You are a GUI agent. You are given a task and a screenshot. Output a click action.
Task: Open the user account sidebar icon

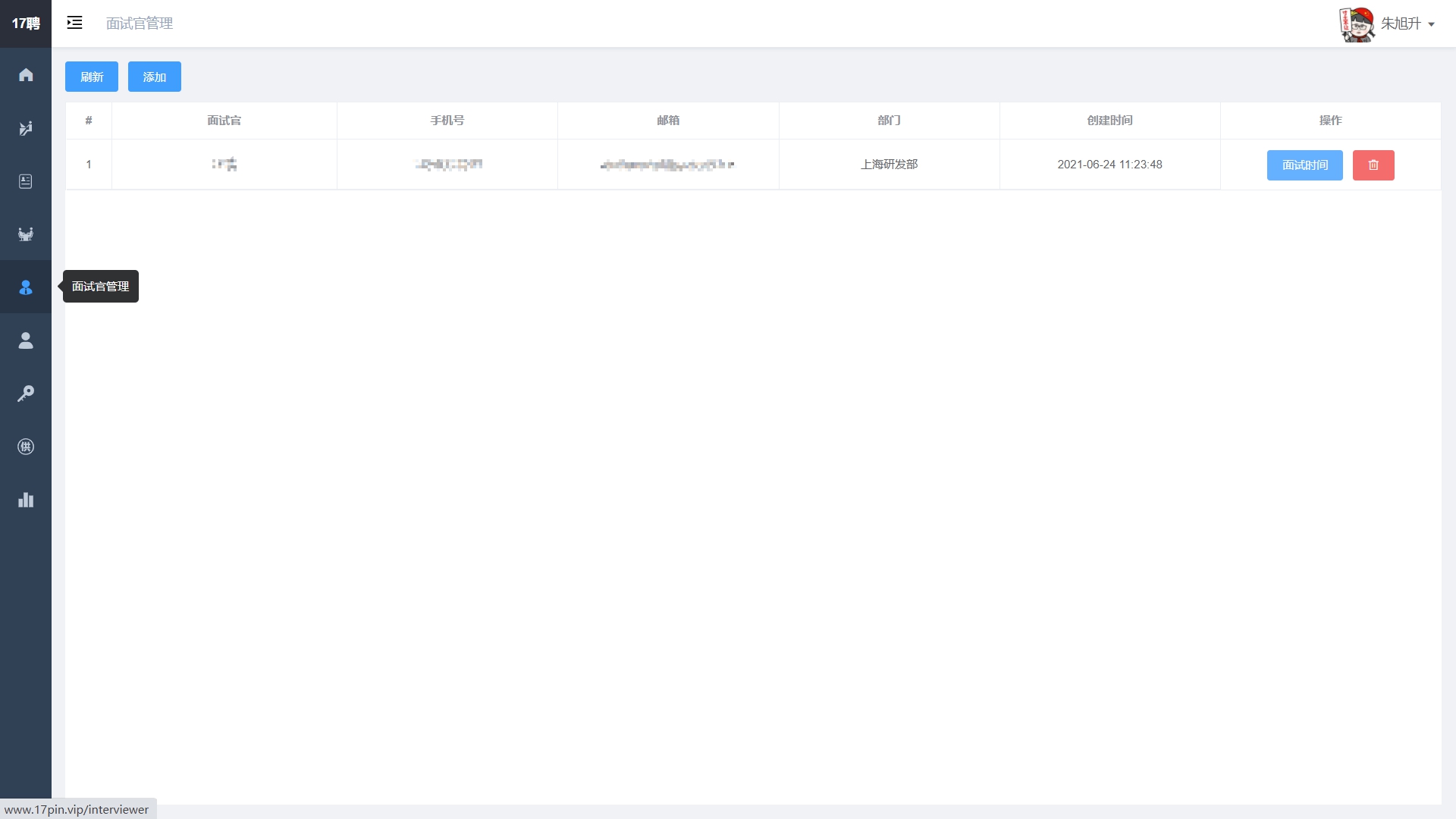click(26, 340)
